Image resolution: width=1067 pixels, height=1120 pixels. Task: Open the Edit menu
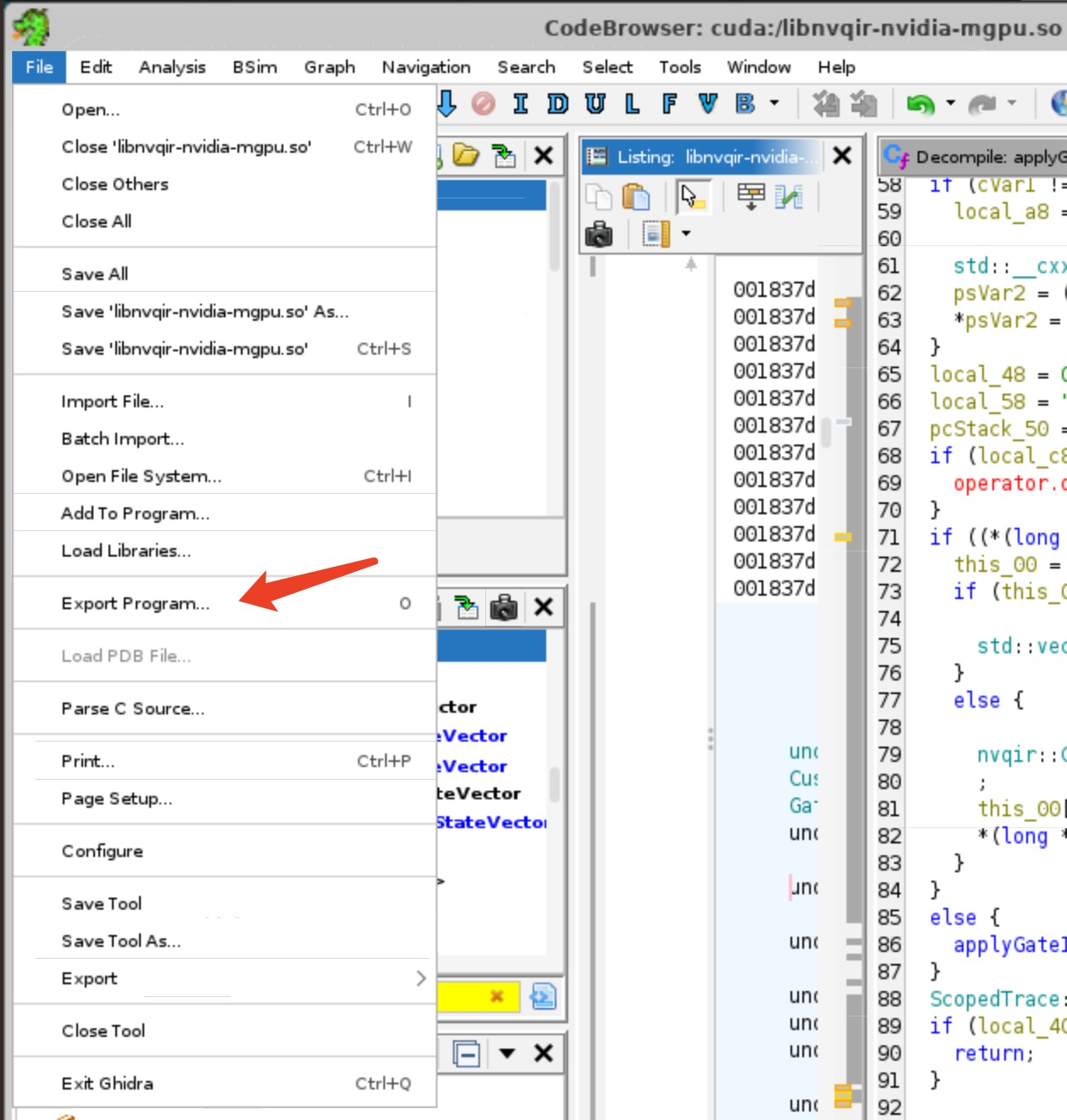(96, 67)
